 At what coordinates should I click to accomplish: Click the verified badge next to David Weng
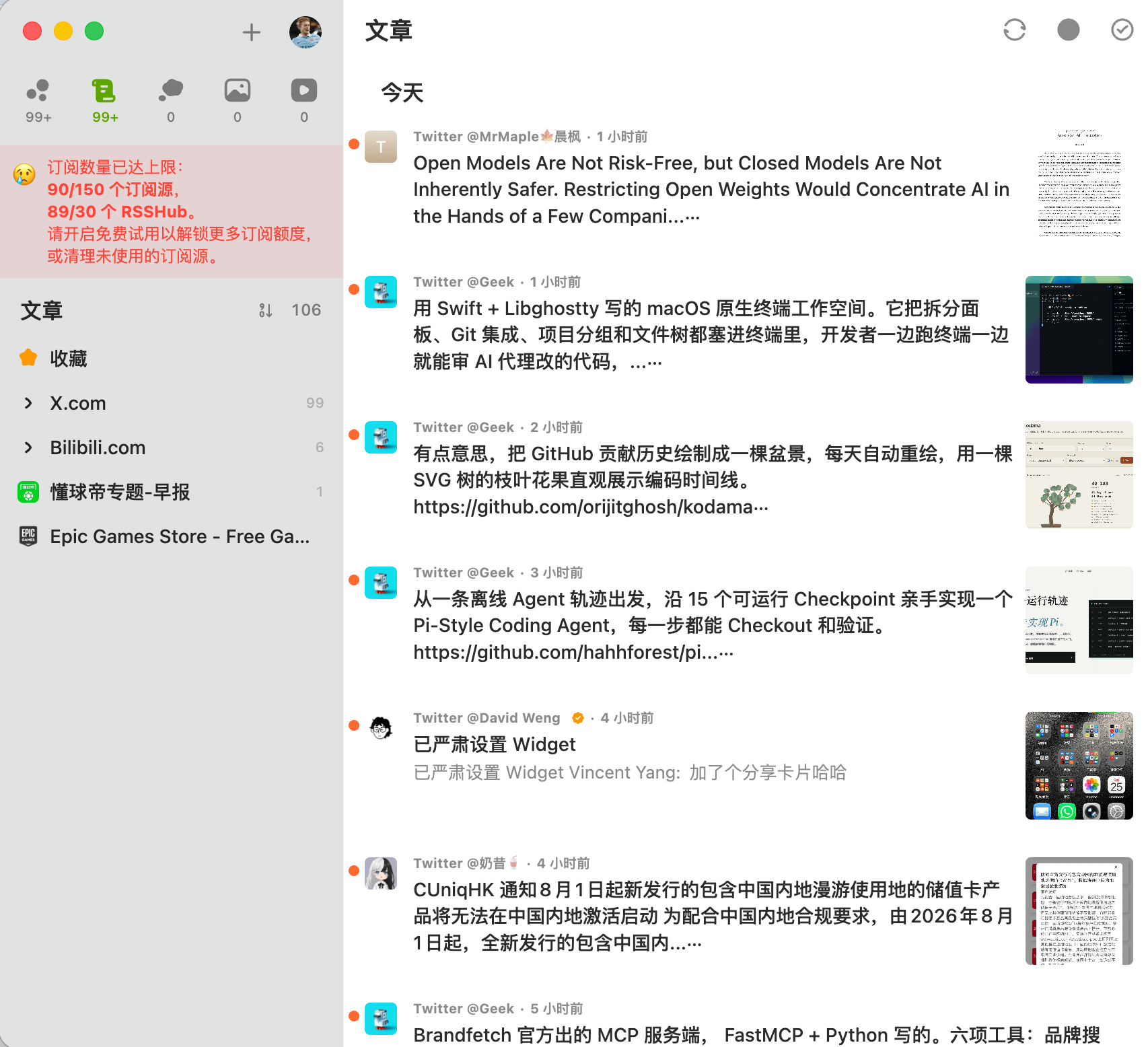577,718
